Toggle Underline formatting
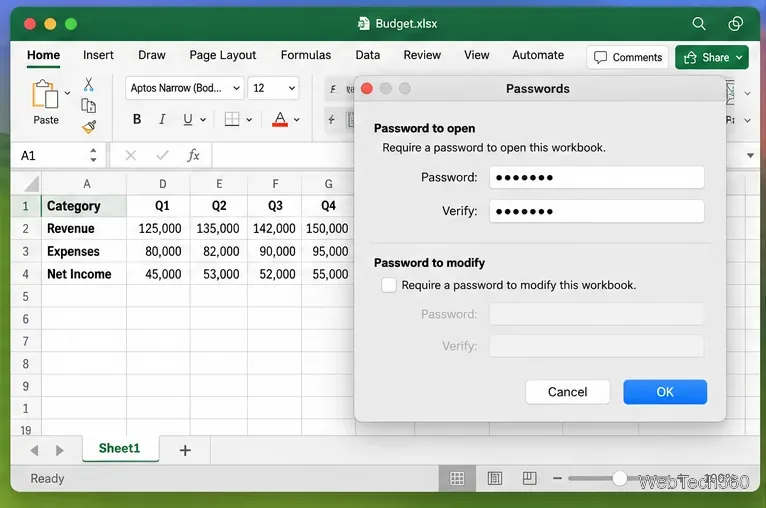Image resolution: width=766 pixels, height=508 pixels. click(188, 119)
